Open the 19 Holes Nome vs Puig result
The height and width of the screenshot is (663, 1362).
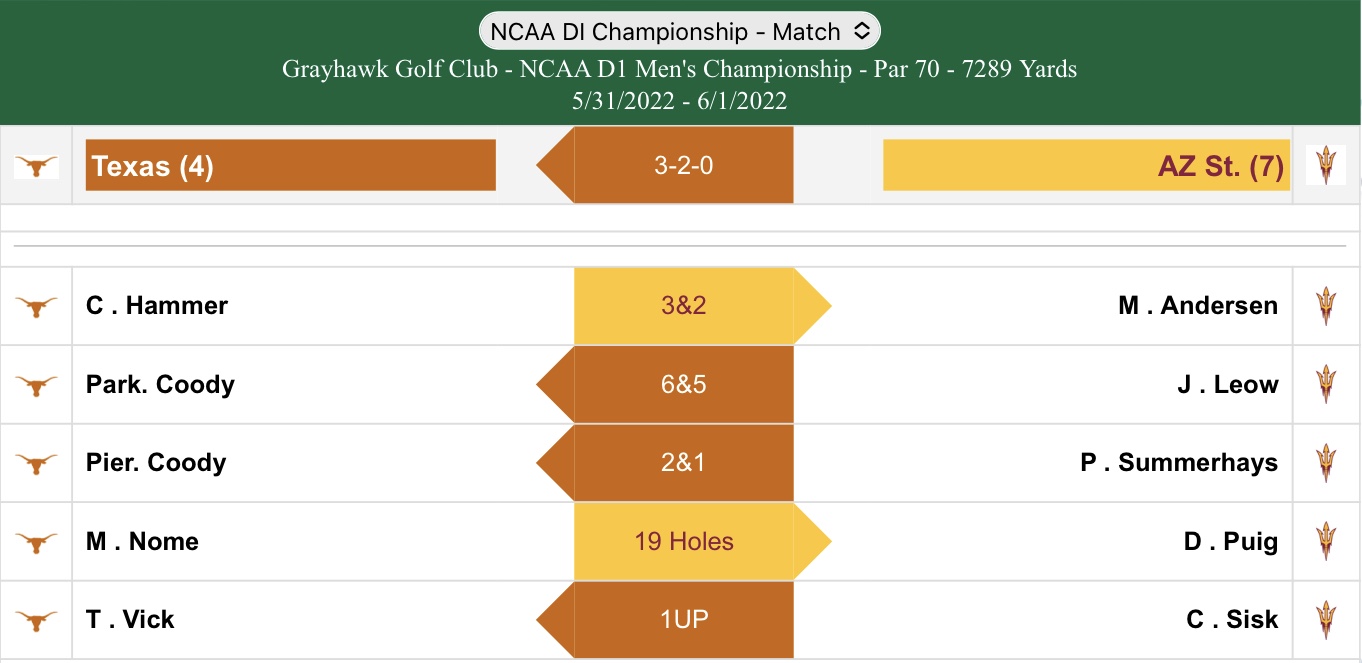pyautogui.click(x=684, y=542)
